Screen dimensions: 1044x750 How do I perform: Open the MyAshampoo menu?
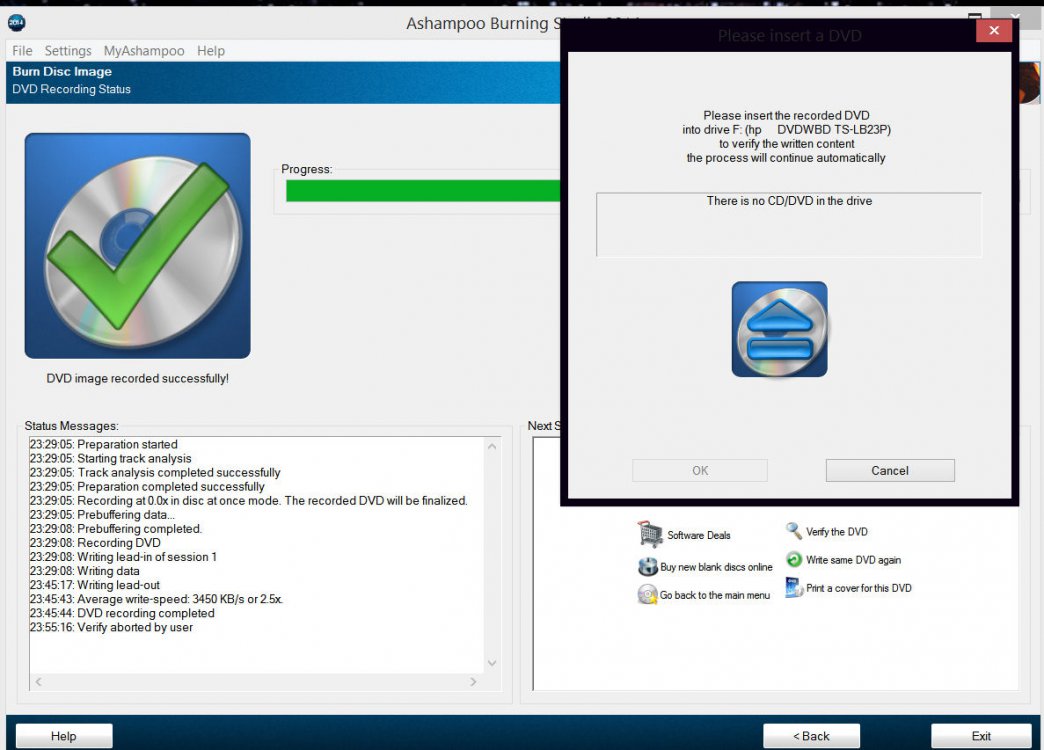point(144,51)
